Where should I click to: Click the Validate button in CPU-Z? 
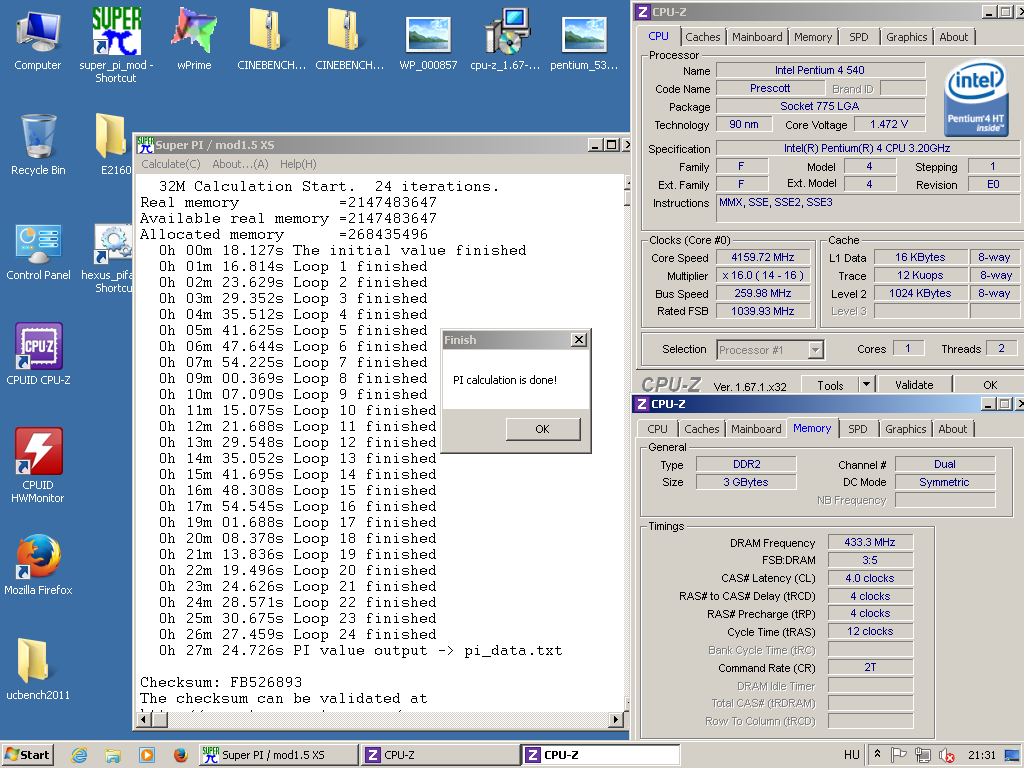pyautogui.click(x=914, y=385)
